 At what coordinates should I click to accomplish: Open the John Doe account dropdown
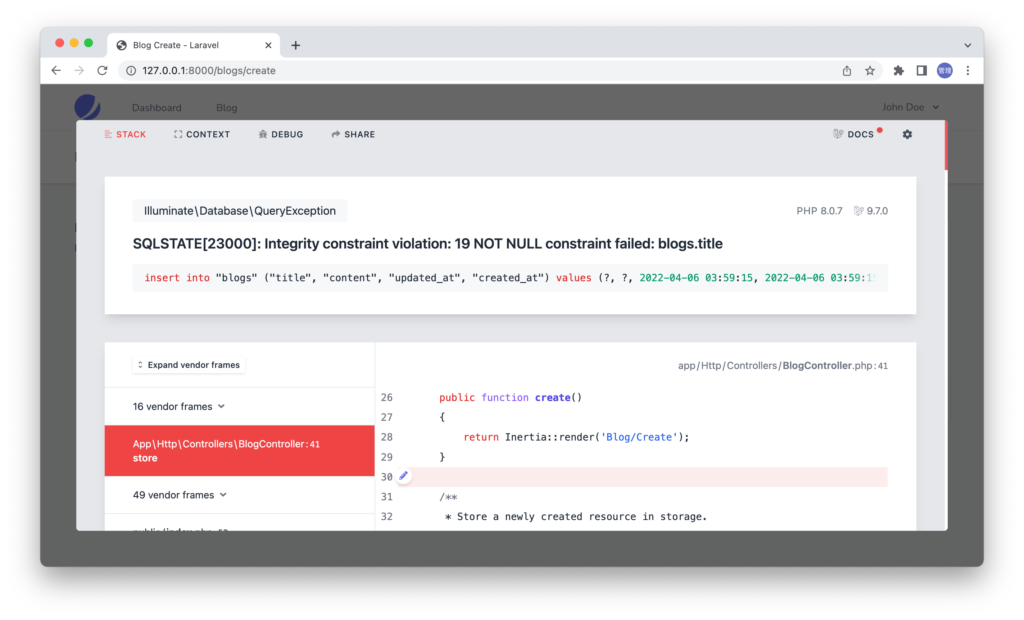(908, 107)
